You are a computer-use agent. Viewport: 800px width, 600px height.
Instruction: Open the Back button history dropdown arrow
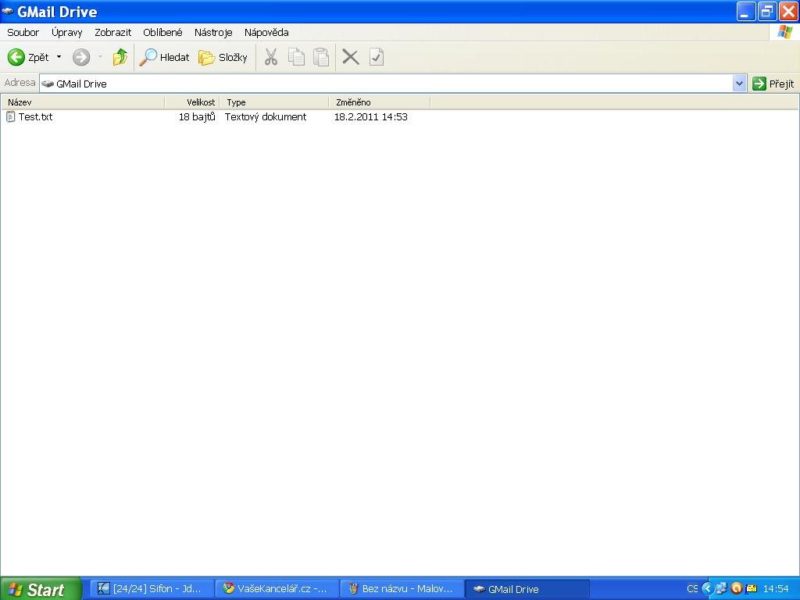point(59,57)
